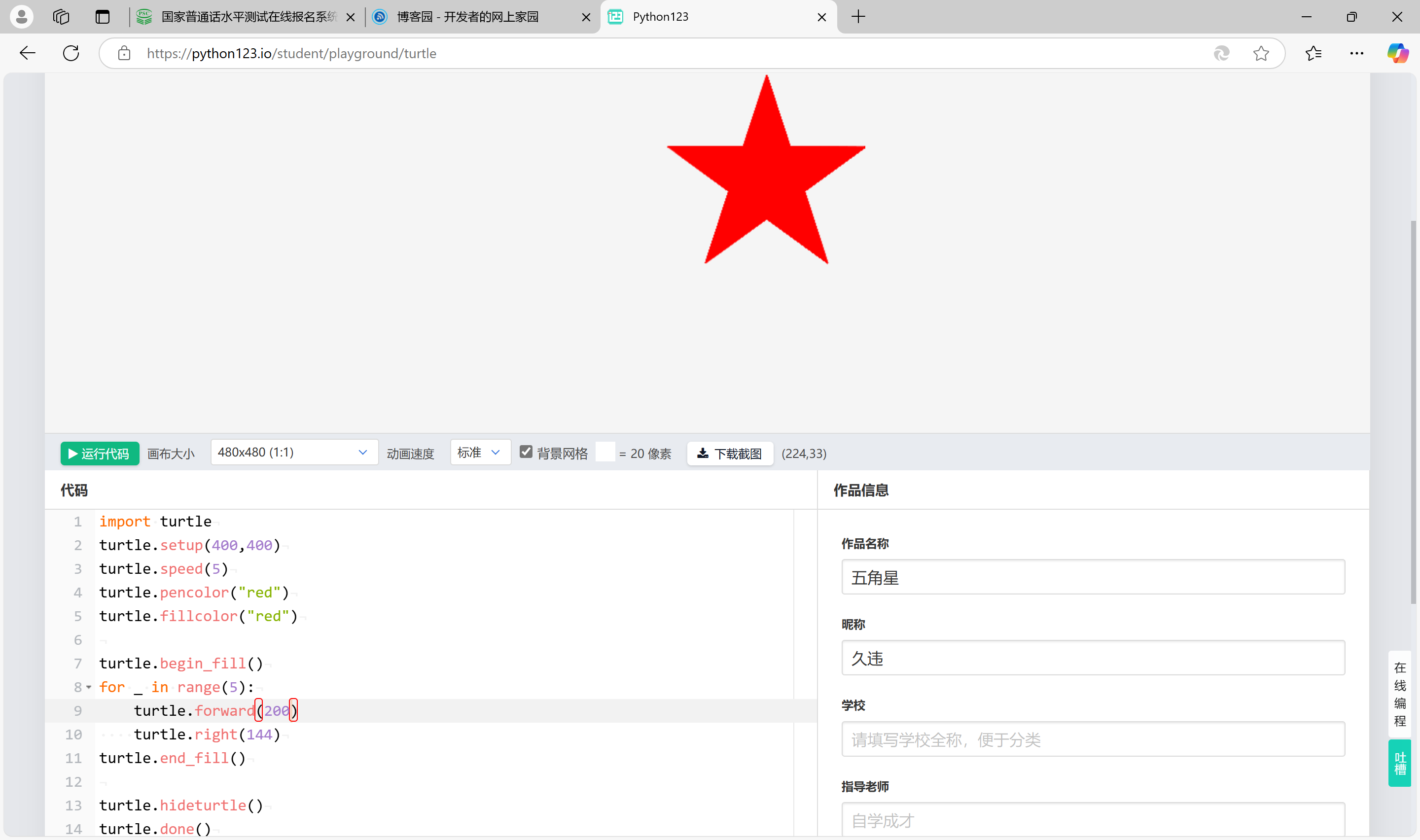
Task: Click the red star on the canvas
Action: (766, 175)
